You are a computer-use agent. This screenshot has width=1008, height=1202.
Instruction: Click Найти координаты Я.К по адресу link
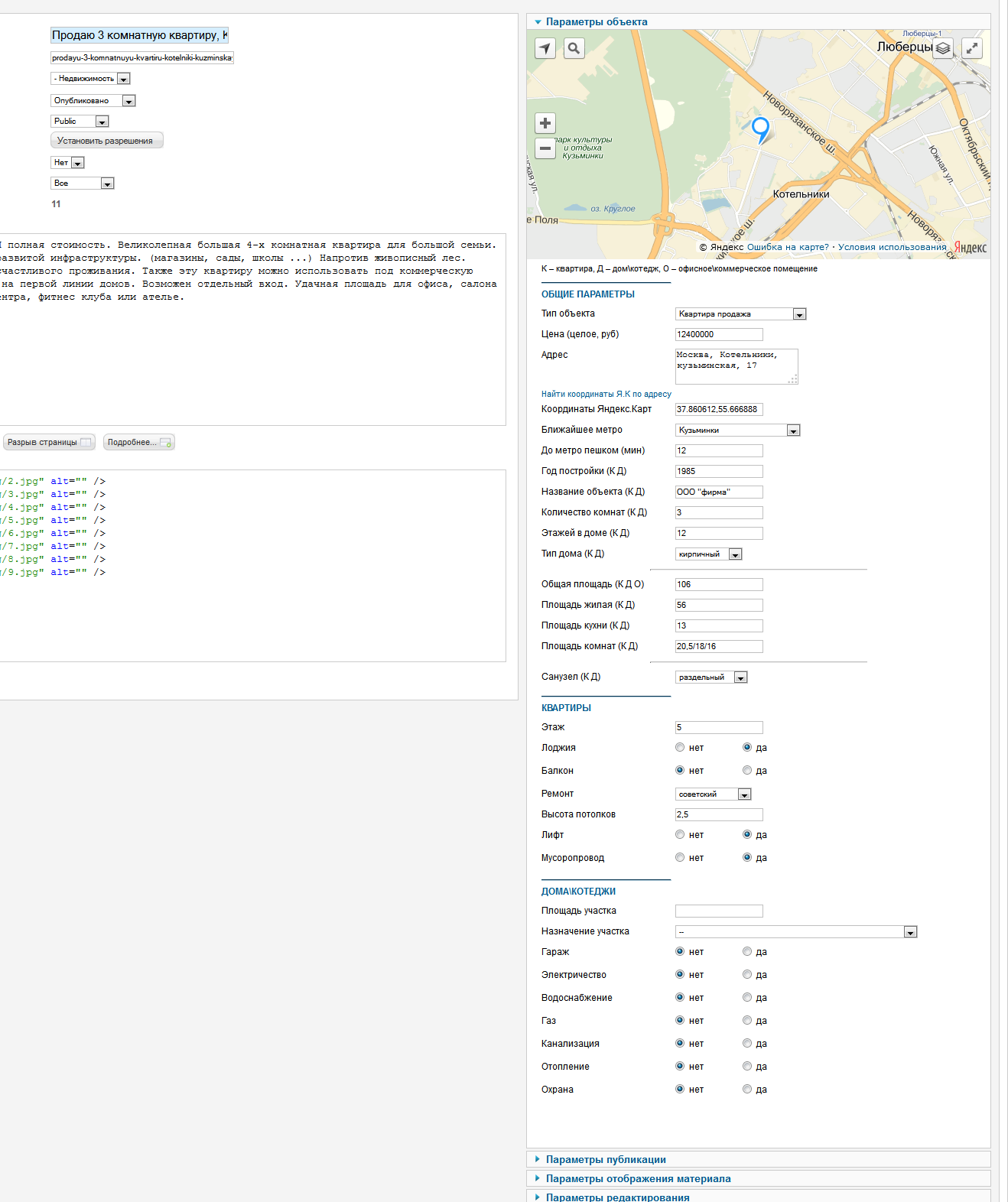point(606,395)
